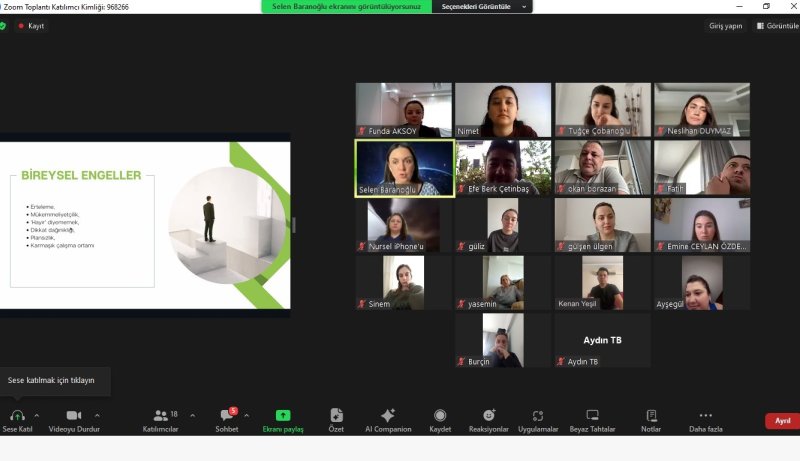
Task: Select Selen Baranoğlu's video thumbnail
Action: tap(405, 168)
